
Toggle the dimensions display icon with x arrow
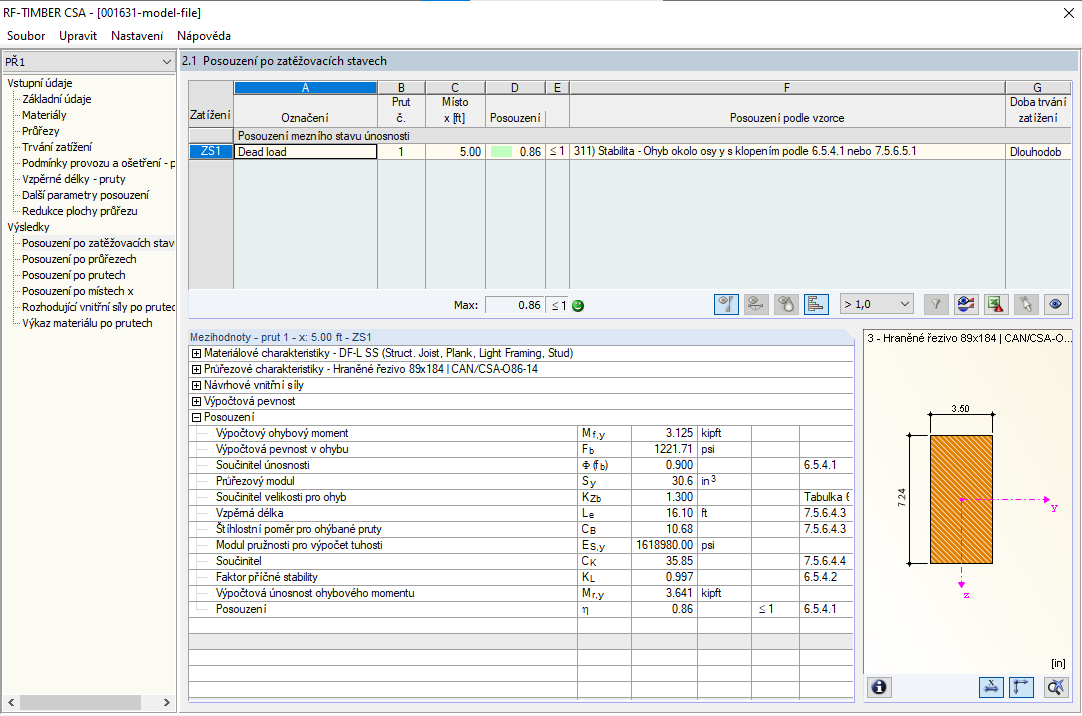click(x=992, y=687)
